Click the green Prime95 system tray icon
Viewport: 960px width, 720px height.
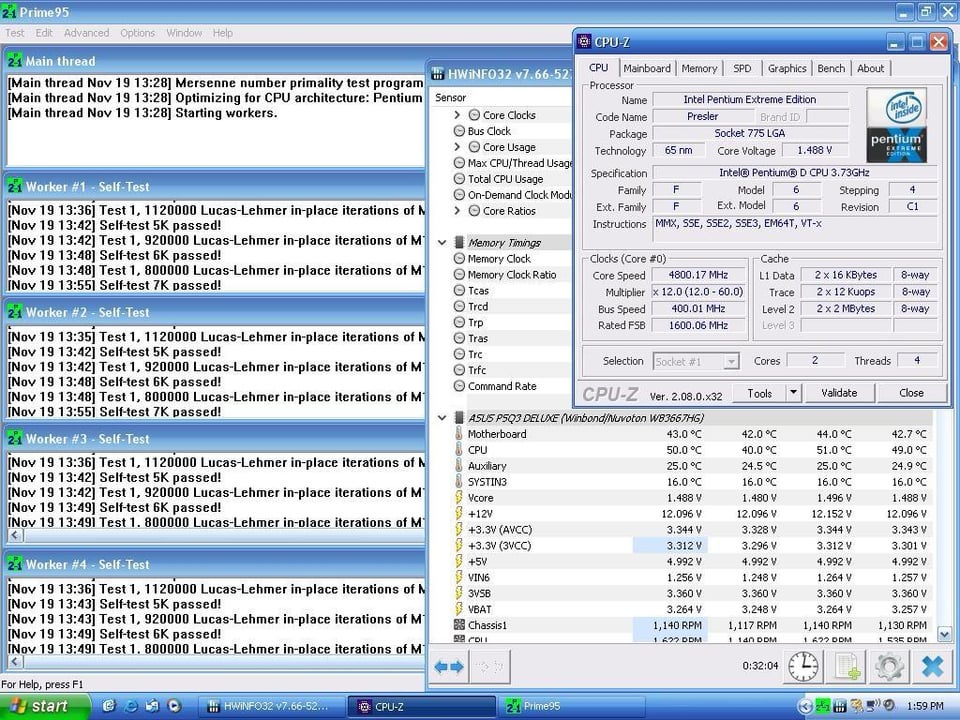tap(823, 707)
